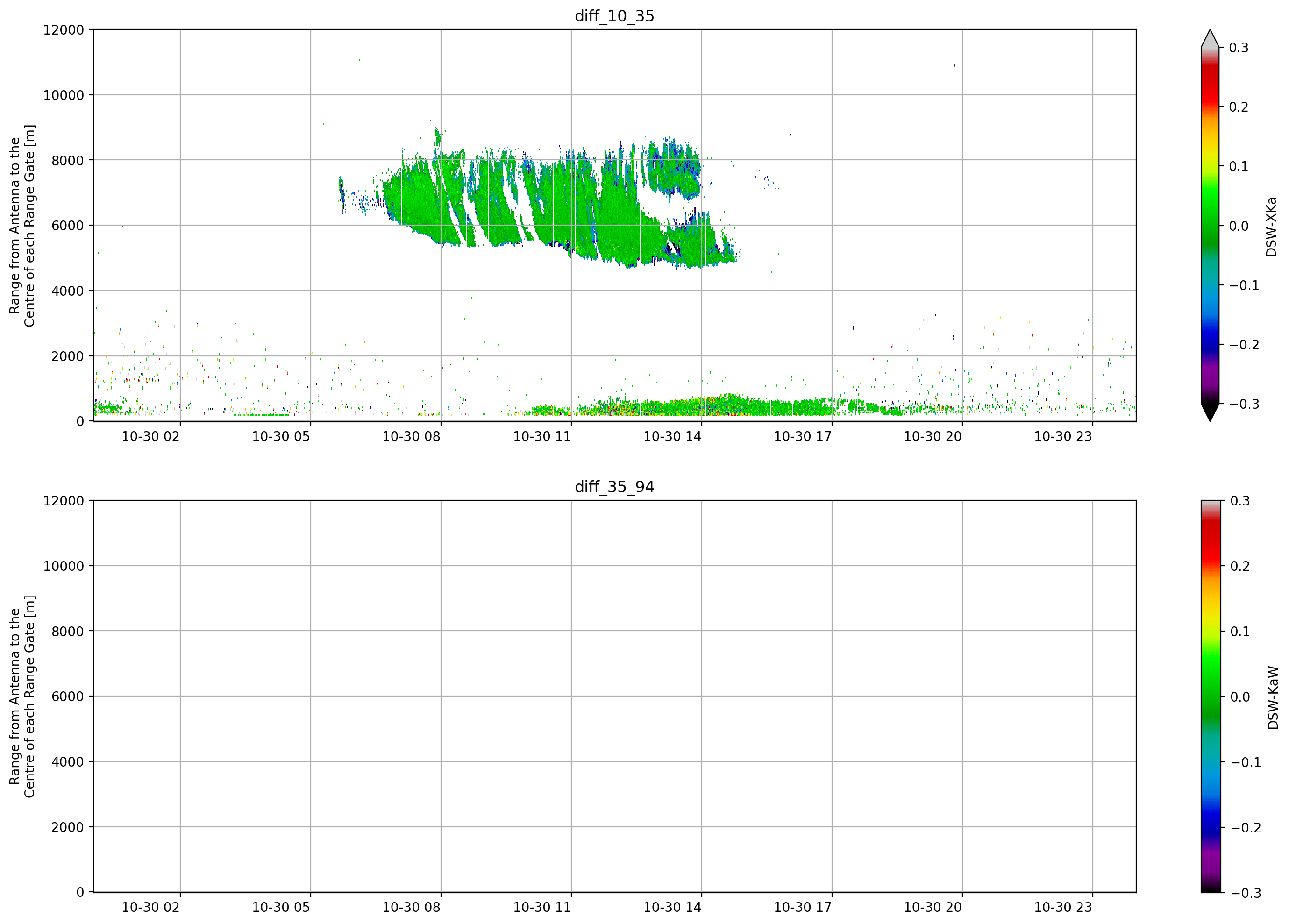This screenshot has width=1289, height=924.
Task: Click the top plot 10-30 11 time label
Action: tap(542, 436)
